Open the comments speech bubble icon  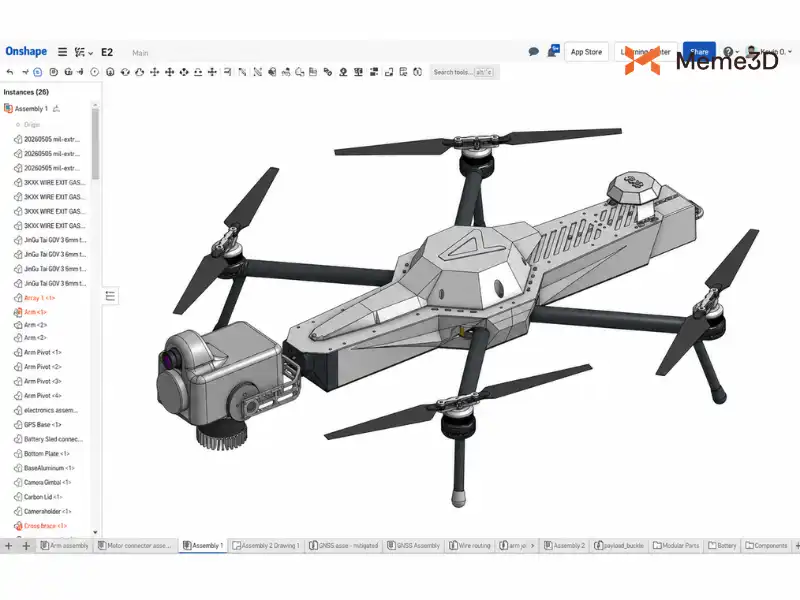click(x=533, y=52)
